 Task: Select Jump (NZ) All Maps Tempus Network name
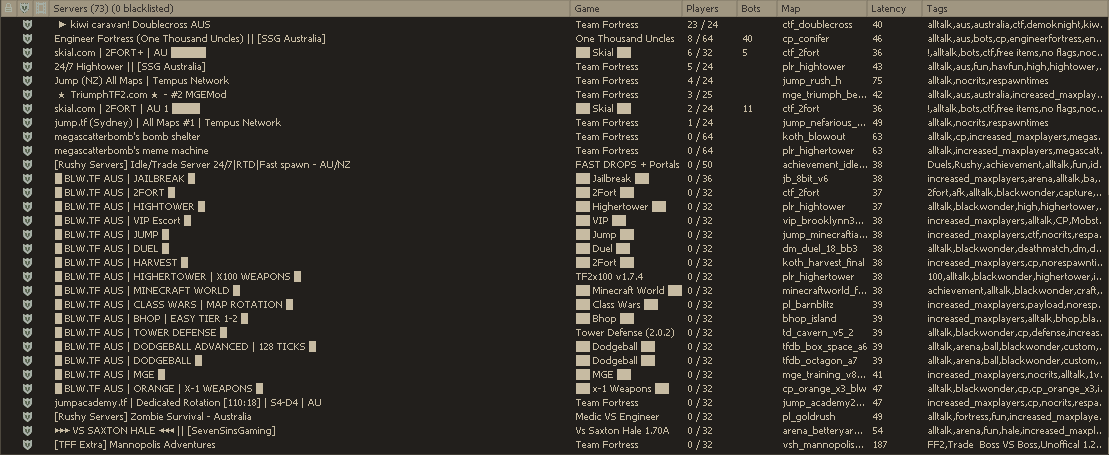141,81
